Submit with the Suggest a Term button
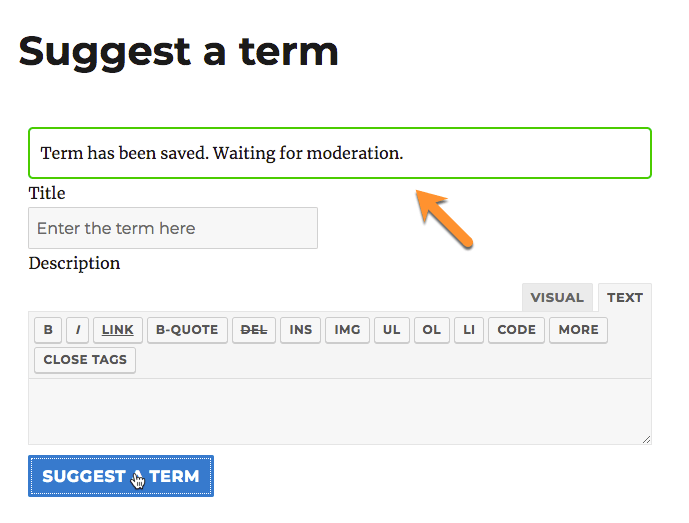This screenshot has height=523, width=689. click(120, 476)
